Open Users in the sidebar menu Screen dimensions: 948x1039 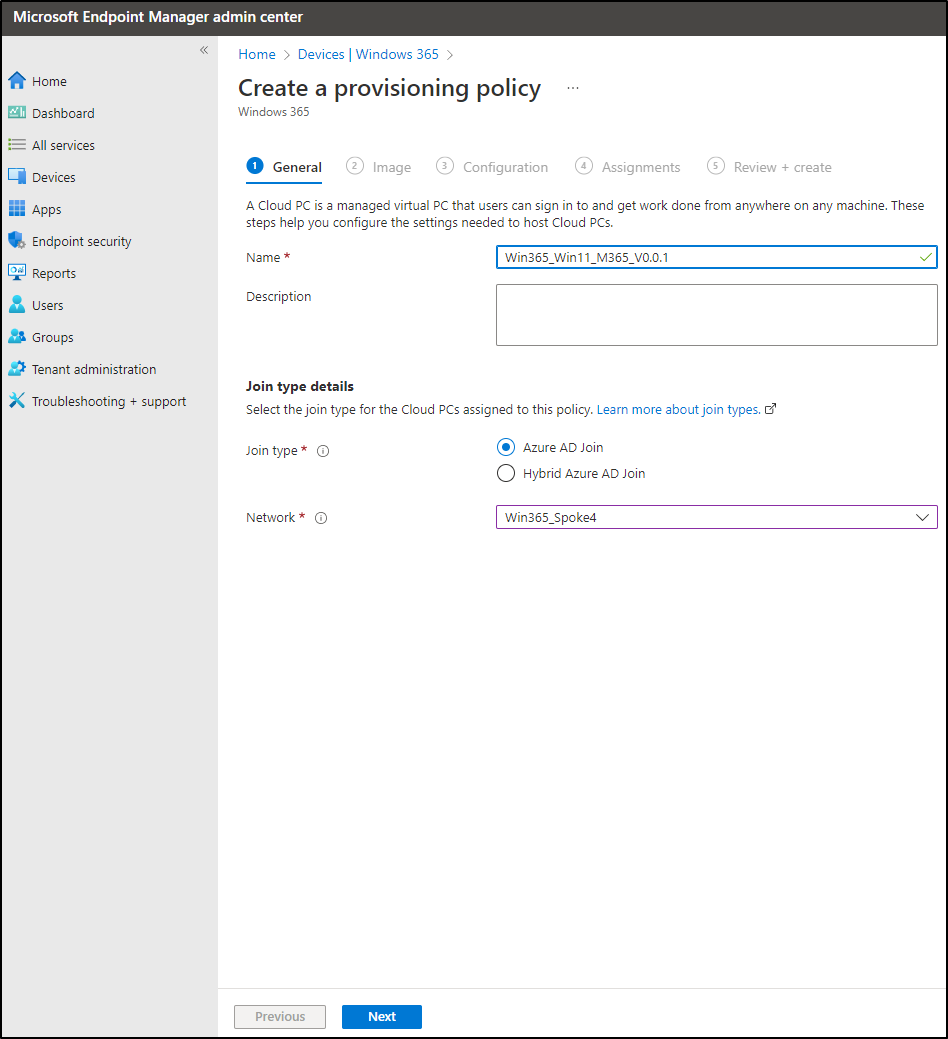(x=48, y=305)
